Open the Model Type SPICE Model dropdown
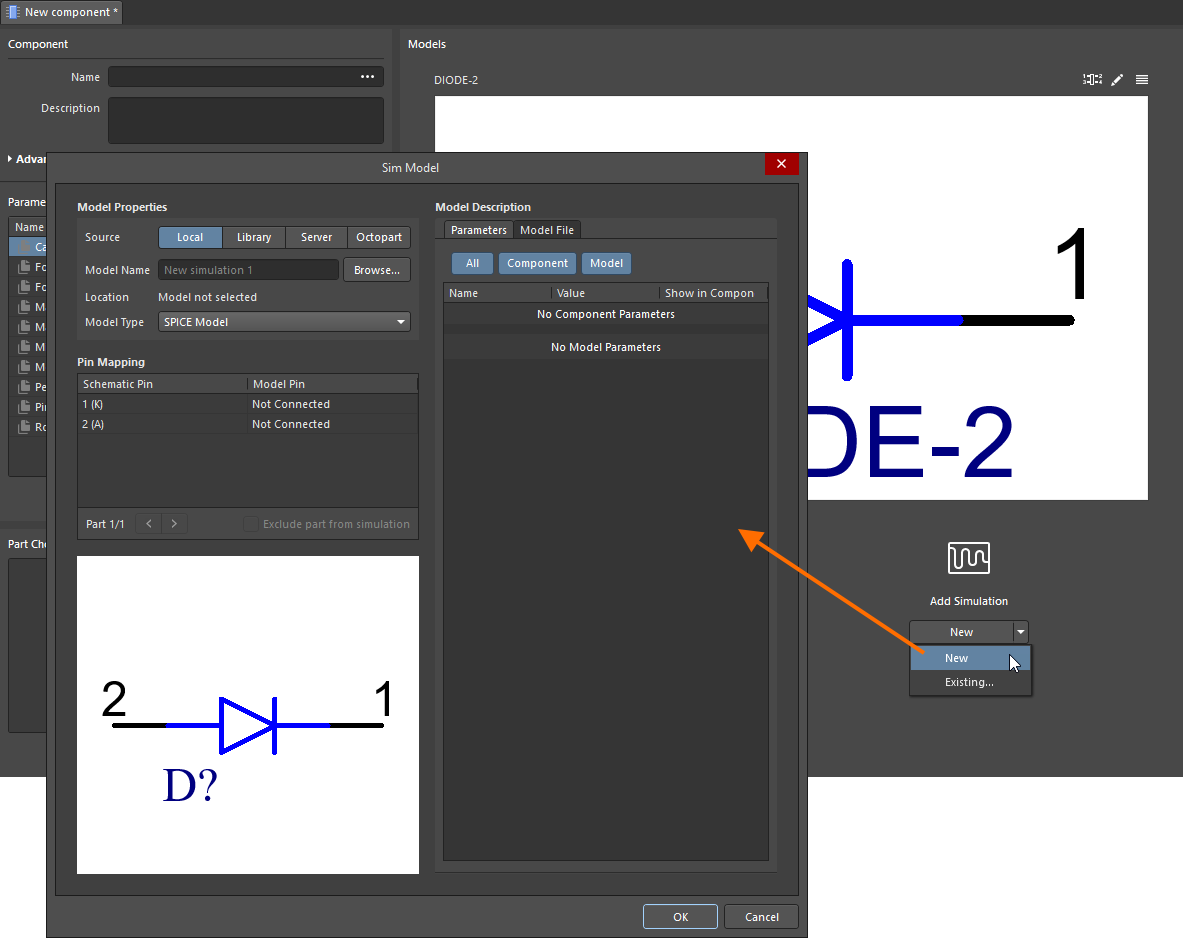Screen dimensions: 1183x938 coord(284,322)
